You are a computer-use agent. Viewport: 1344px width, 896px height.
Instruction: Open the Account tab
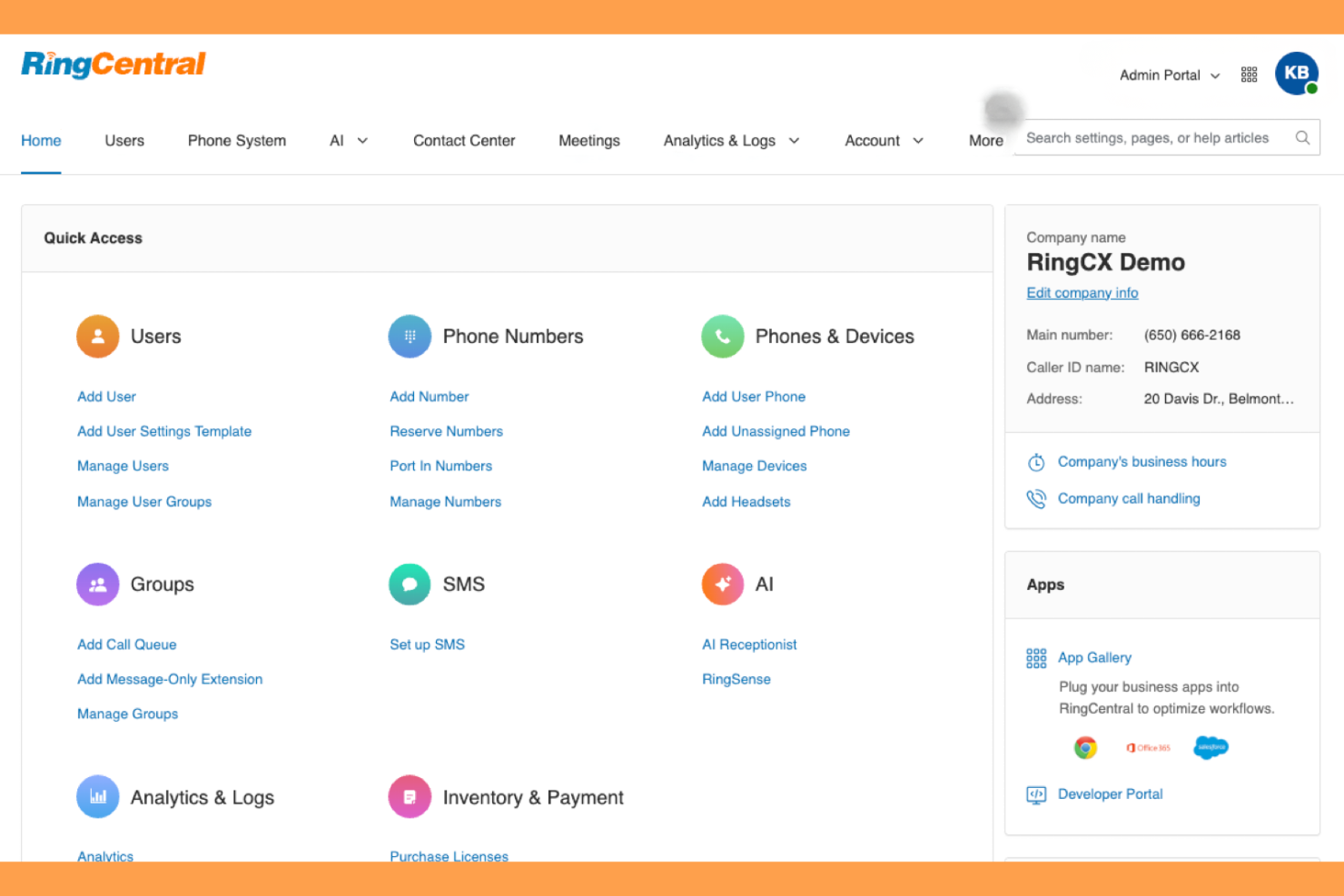click(872, 141)
